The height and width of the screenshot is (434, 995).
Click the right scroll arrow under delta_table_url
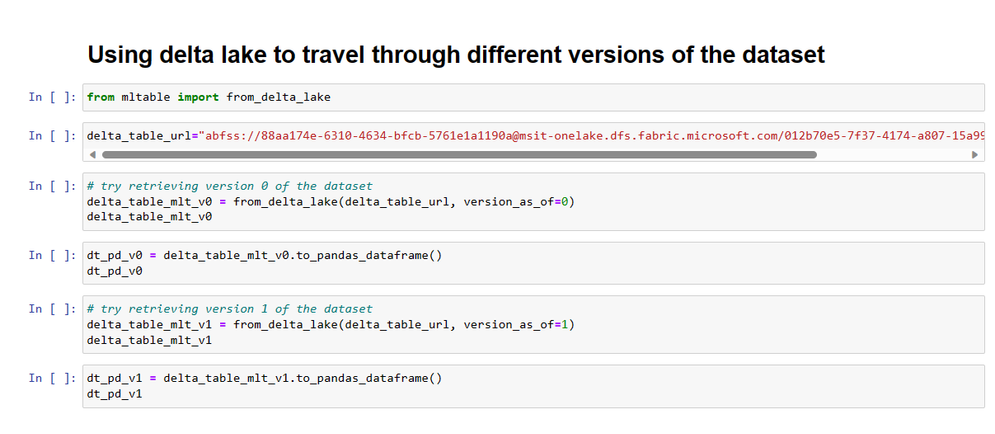pyautogui.click(x=975, y=154)
